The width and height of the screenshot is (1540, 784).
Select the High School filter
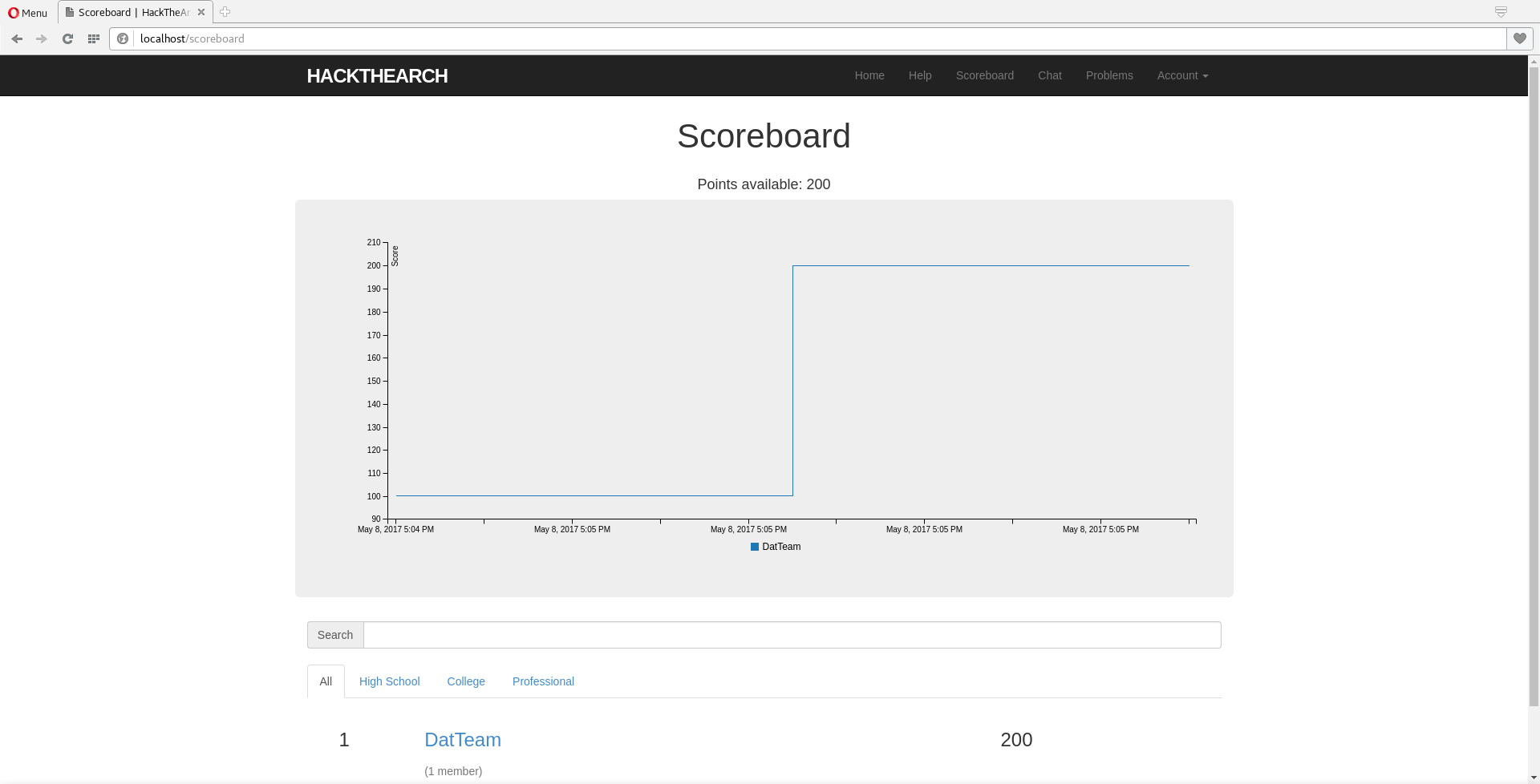(x=389, y=681)
